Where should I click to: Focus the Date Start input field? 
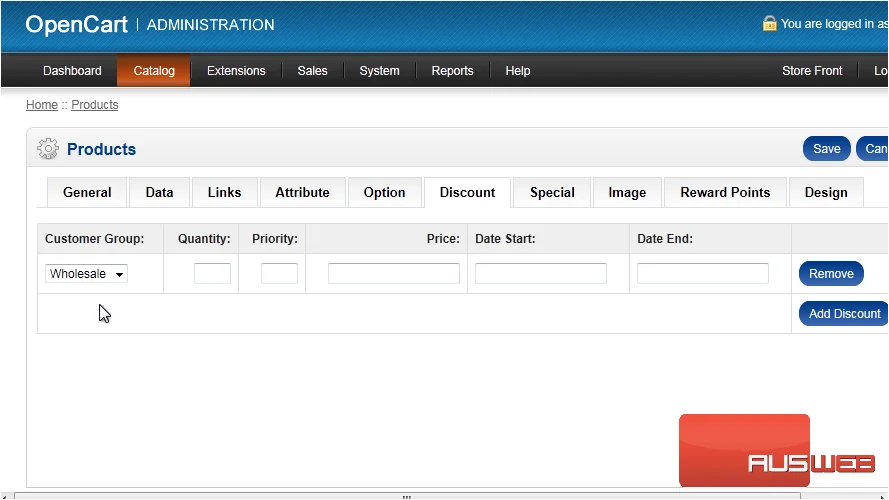click(541, 273)
